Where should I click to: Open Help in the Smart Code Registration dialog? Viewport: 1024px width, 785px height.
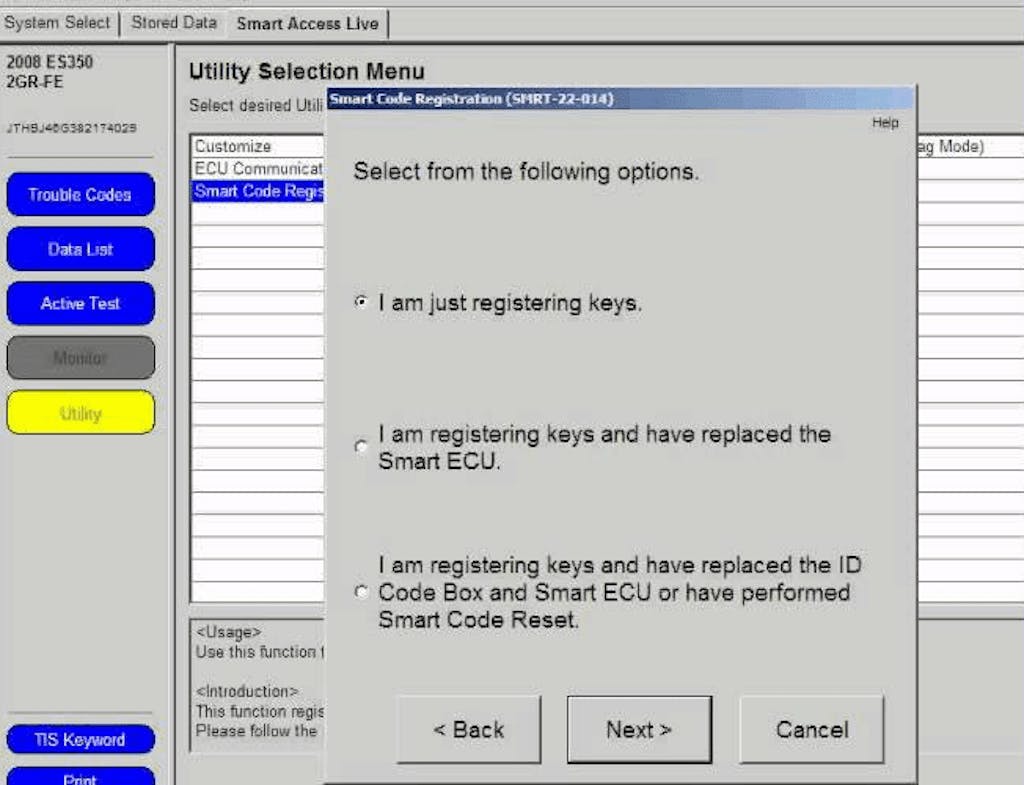pos(885,123)
